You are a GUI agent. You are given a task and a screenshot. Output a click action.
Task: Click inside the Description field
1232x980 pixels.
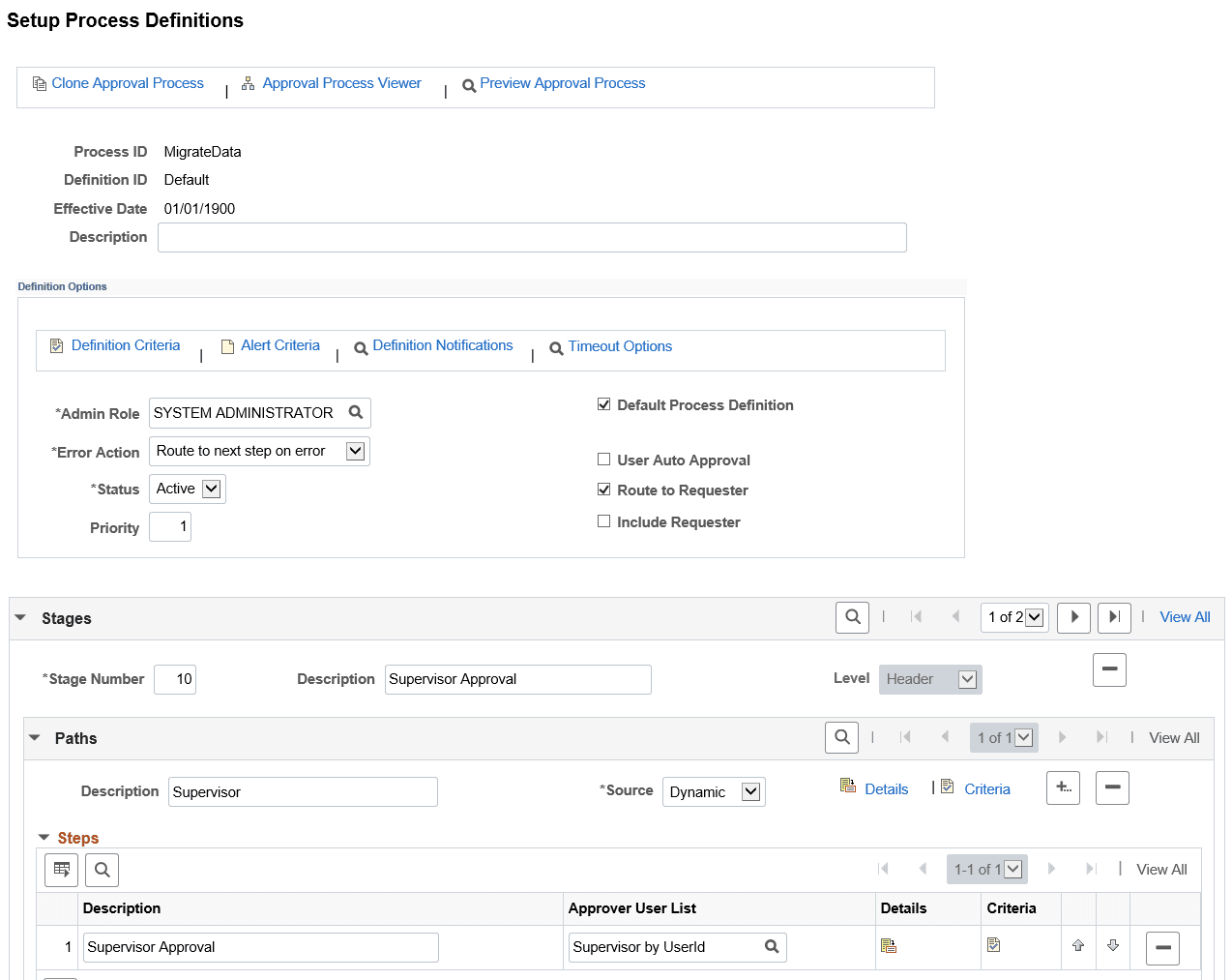(x=532, y=237)
